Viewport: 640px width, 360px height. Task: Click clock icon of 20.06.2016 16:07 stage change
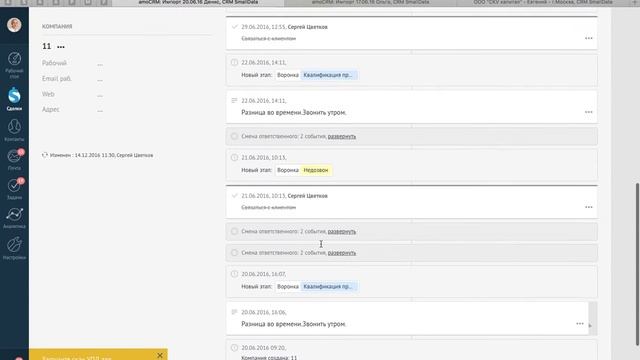pos(234,274)
